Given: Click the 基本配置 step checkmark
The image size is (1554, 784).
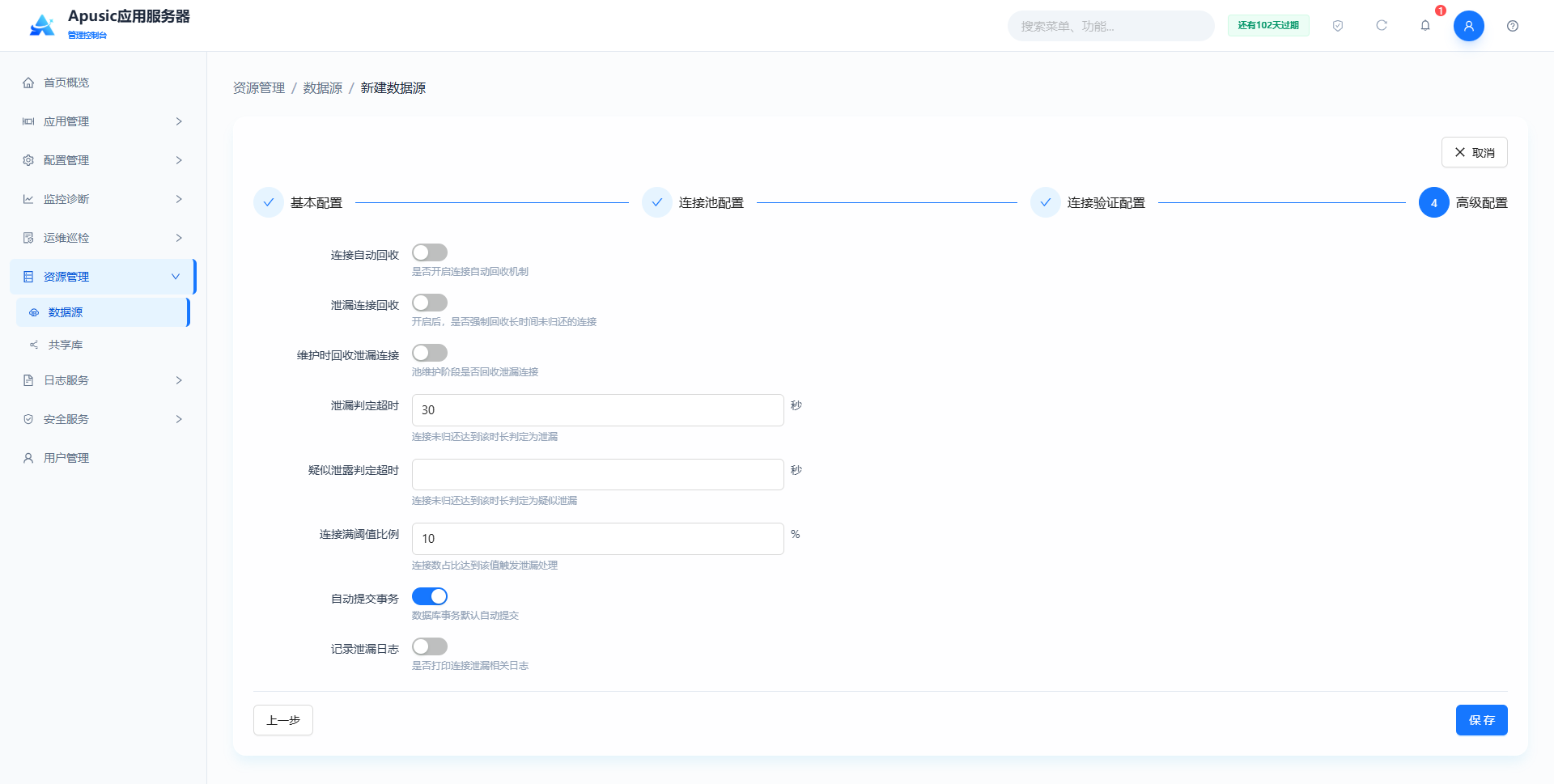Looking at the screenshot, I should 269,203.
